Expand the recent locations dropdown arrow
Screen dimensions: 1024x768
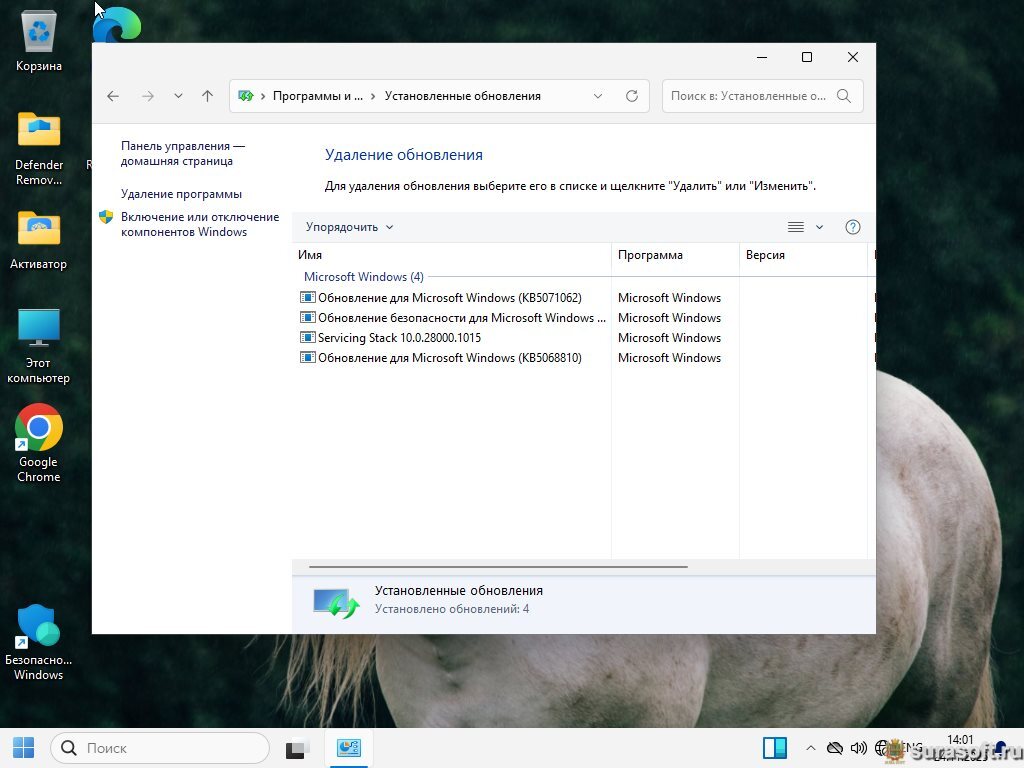click(178, 96)
